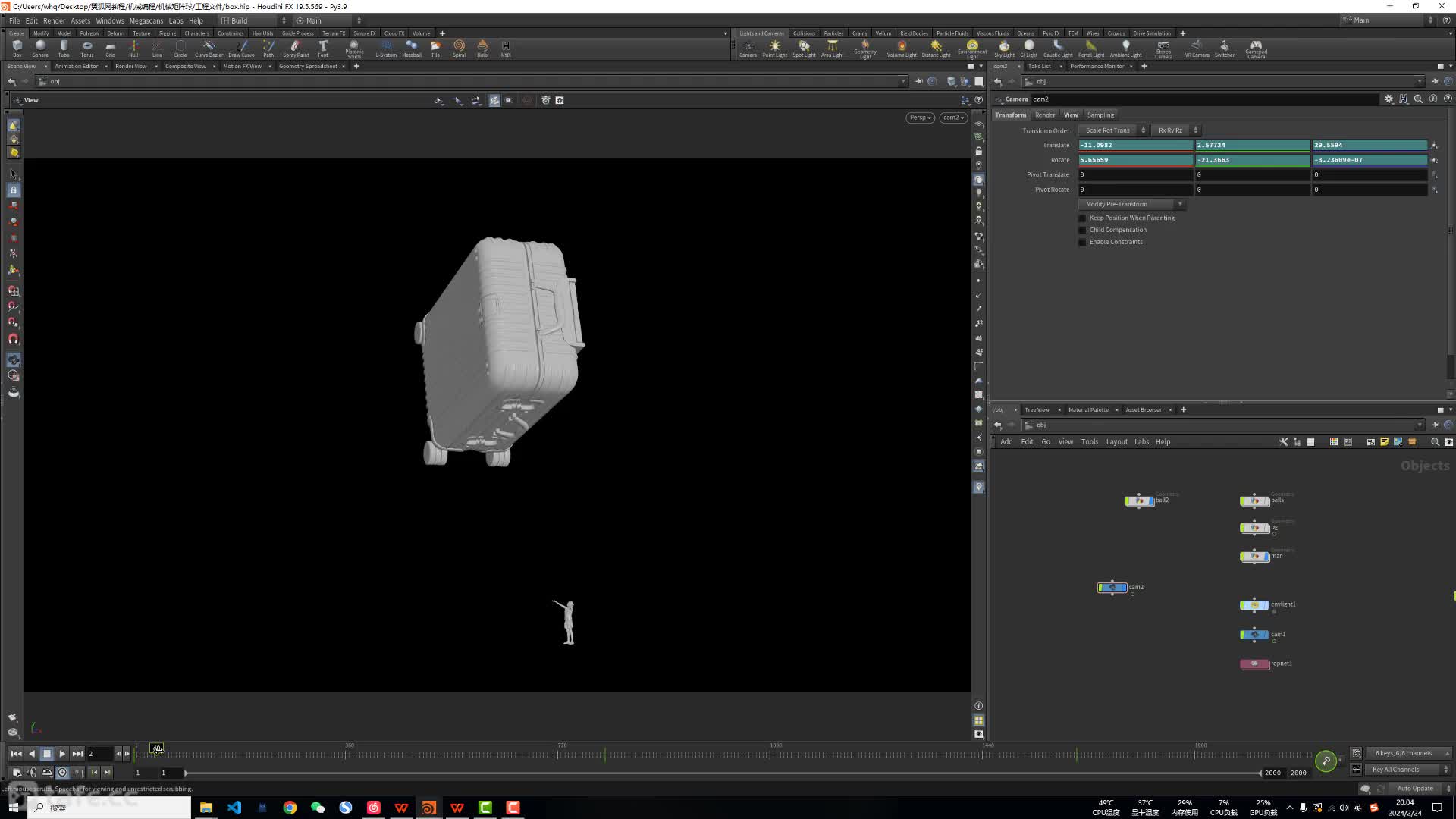Tick the Enable Constraints checkbox
This screenshot has height=819, width=1456.
(x=1082, y=243)
